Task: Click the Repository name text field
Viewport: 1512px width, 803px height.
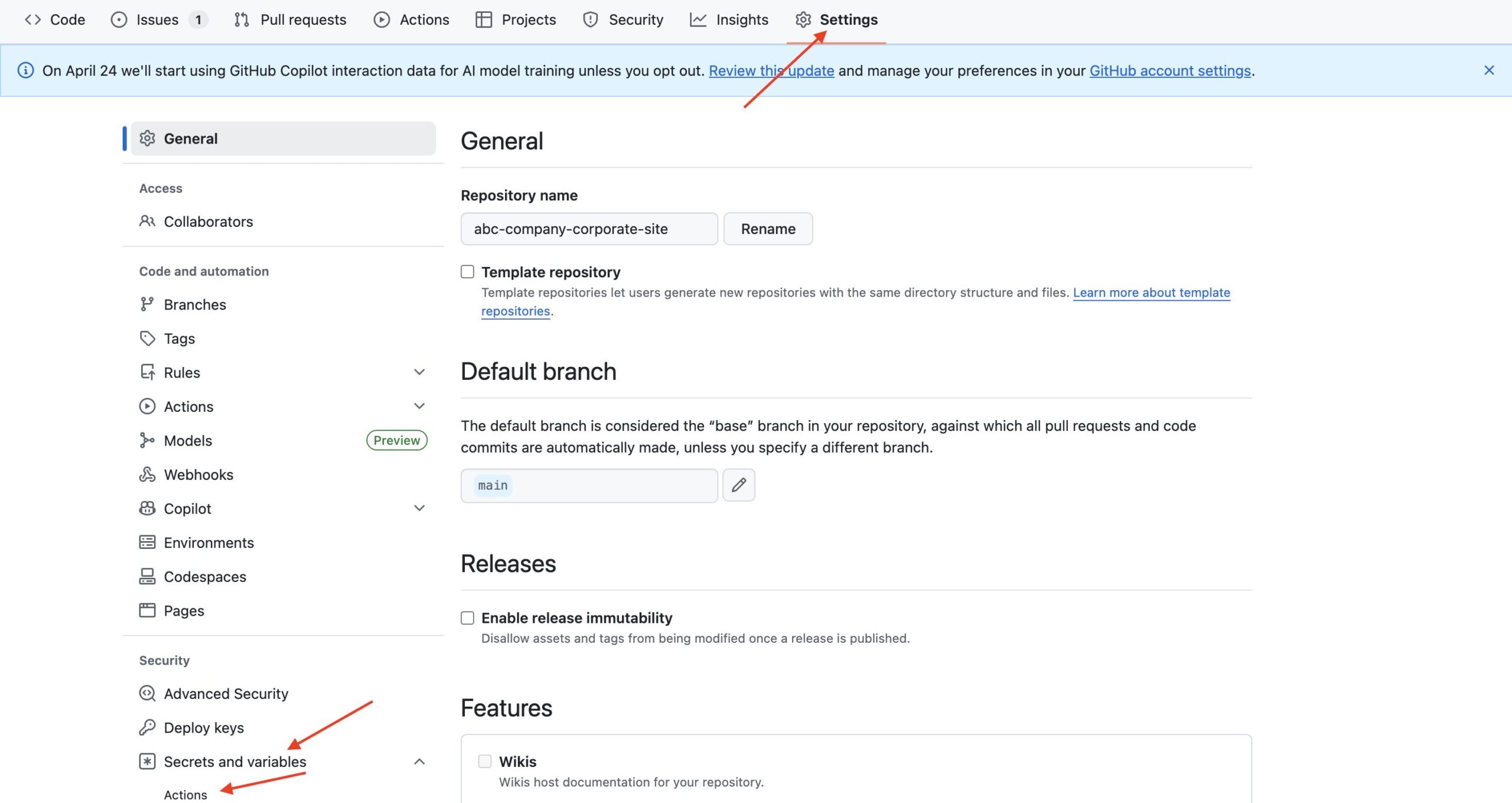Action: pos(589,229)
